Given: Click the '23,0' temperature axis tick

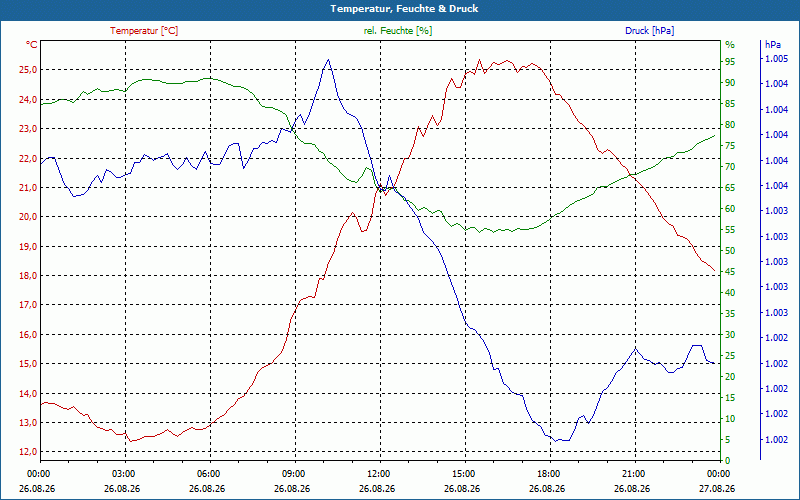Looking at the screenshot, I should [28, 129].
